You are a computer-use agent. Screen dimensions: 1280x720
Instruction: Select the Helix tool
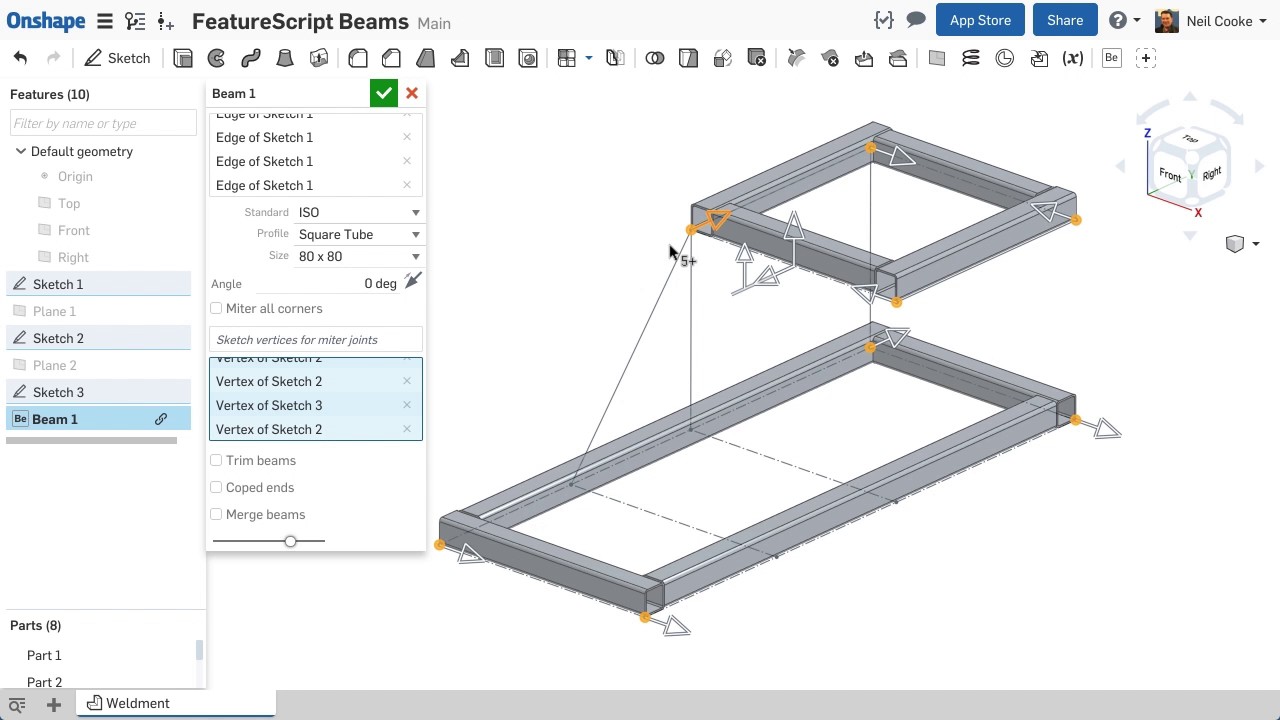pos(970,58)
